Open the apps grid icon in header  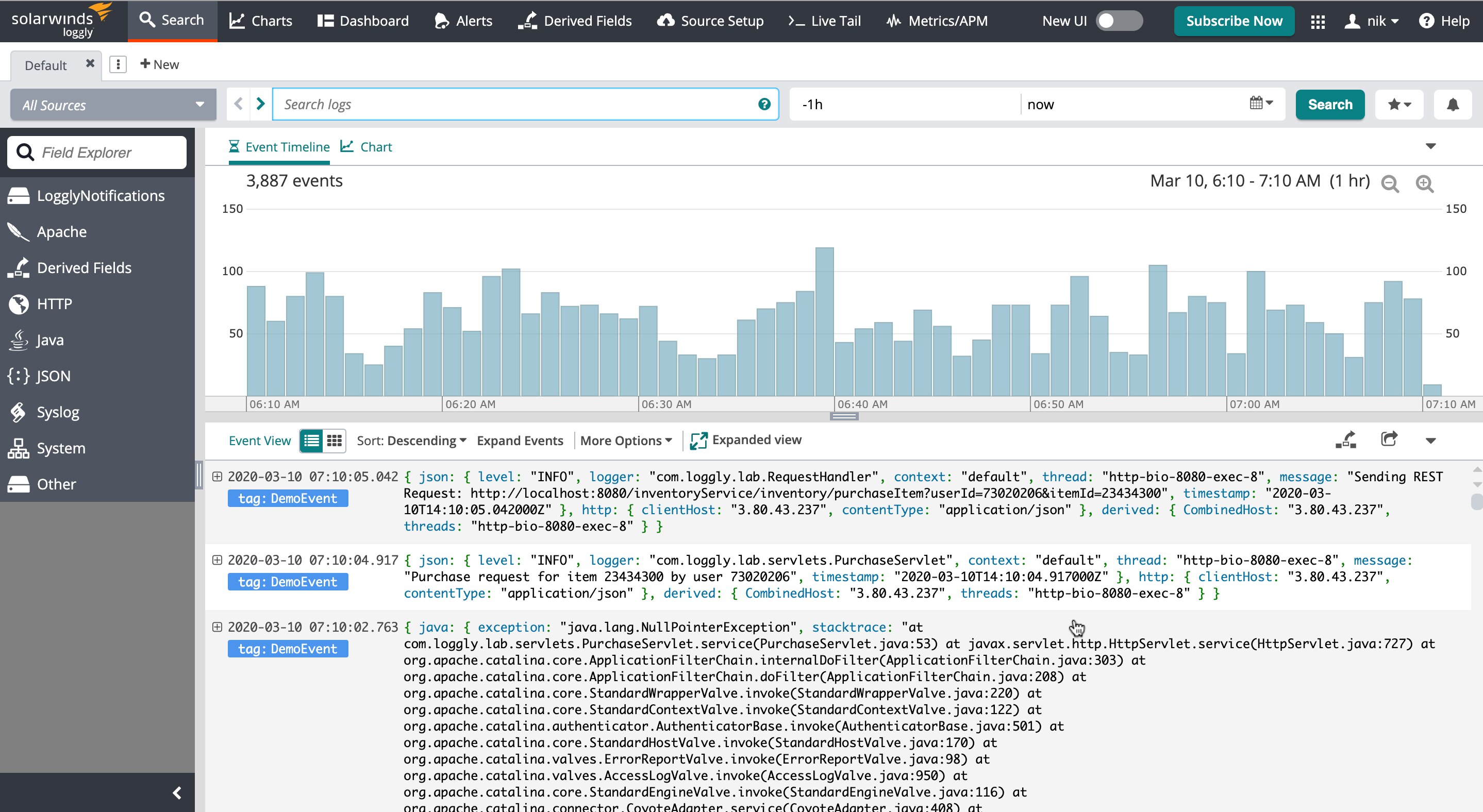[1318, 21]
